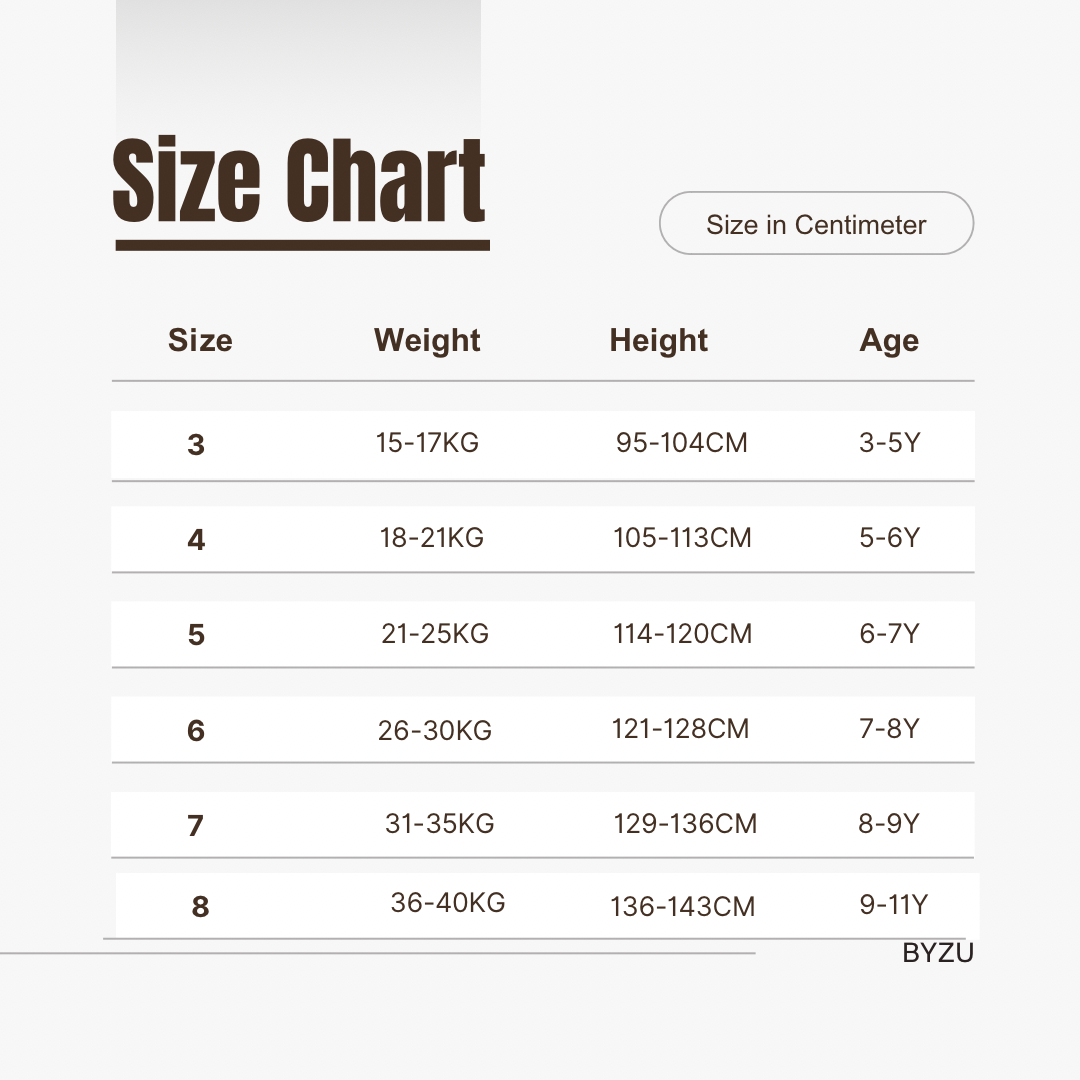This screenshot has height=1080, width=1080.
Task: Click the 15-17KG weight cell
Action: [x=427, y=442]
